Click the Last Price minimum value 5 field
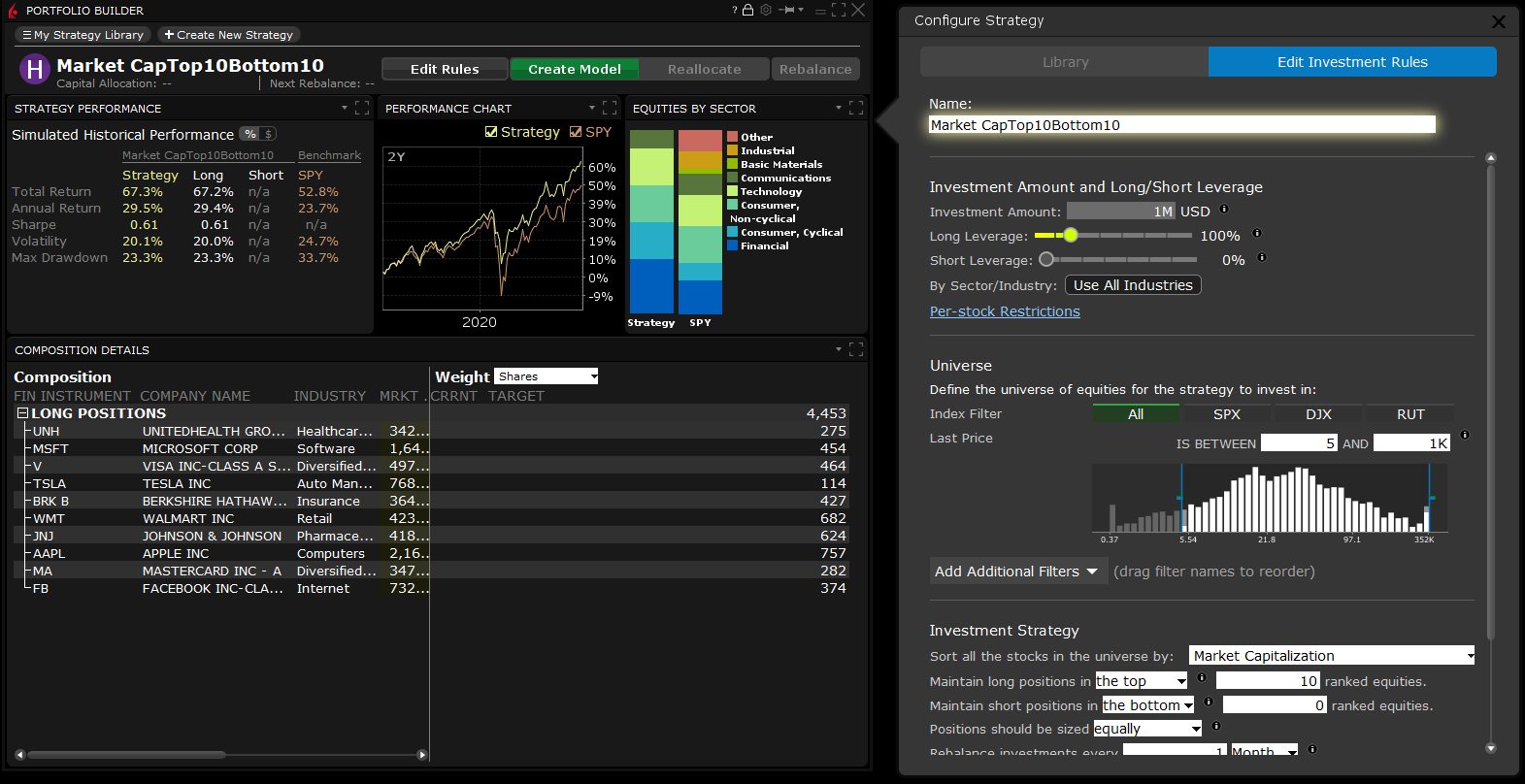Image resolution: width=1525 pixels, height=784 pixels. click(x=1299, y=442)
